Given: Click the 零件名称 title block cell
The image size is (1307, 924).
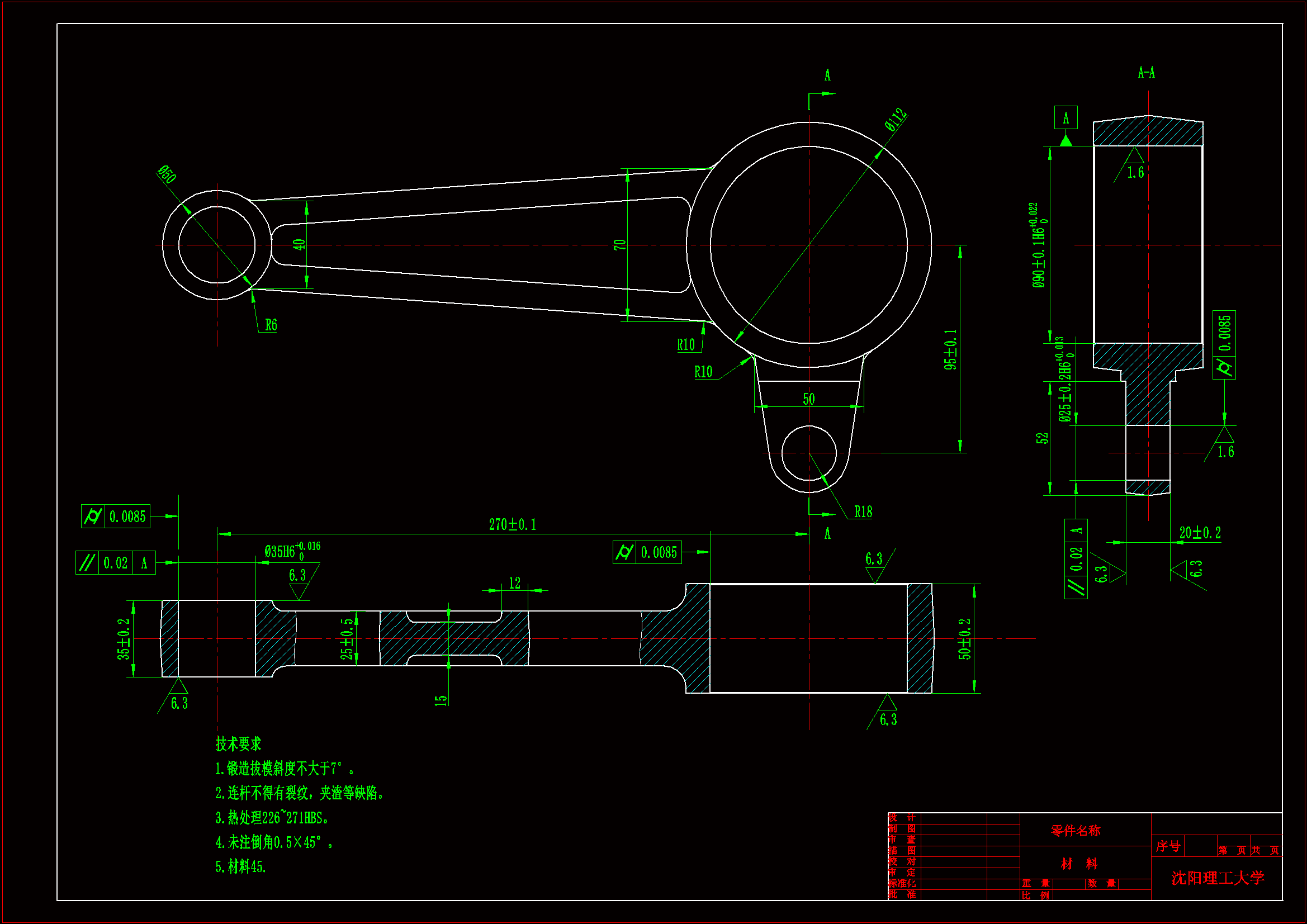Looking at the screenshot, I should [1076, 831].
